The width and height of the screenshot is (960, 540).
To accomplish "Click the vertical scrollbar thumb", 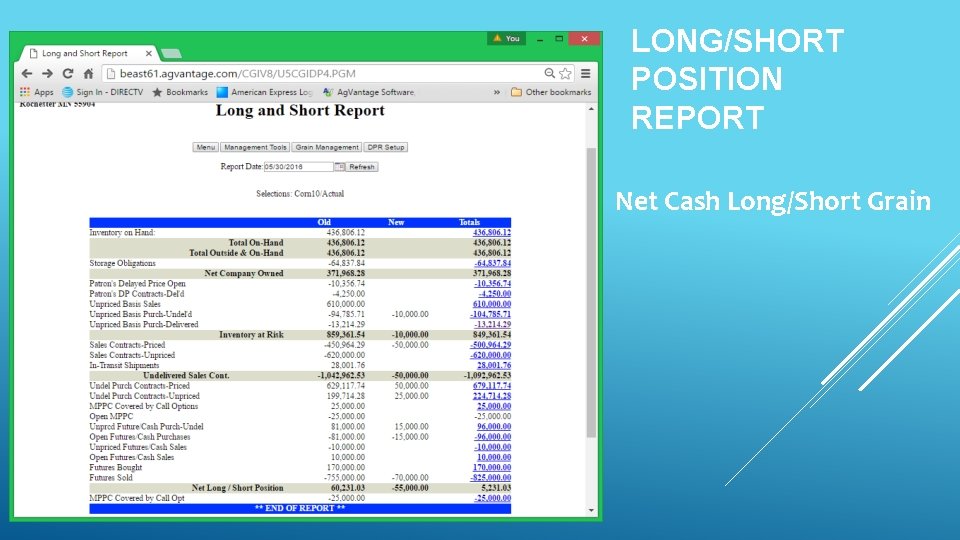I will pyautogui.click(x=591, y=293).
